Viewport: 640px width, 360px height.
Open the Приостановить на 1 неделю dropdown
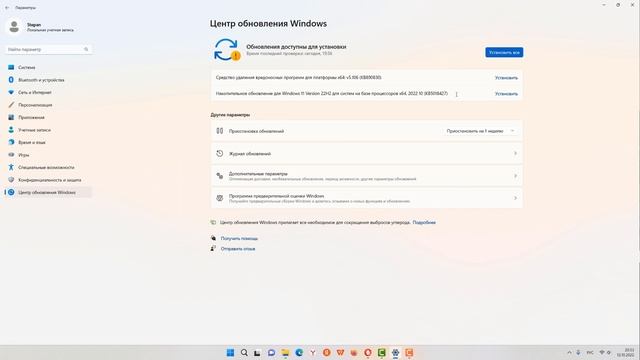point(480,131)
